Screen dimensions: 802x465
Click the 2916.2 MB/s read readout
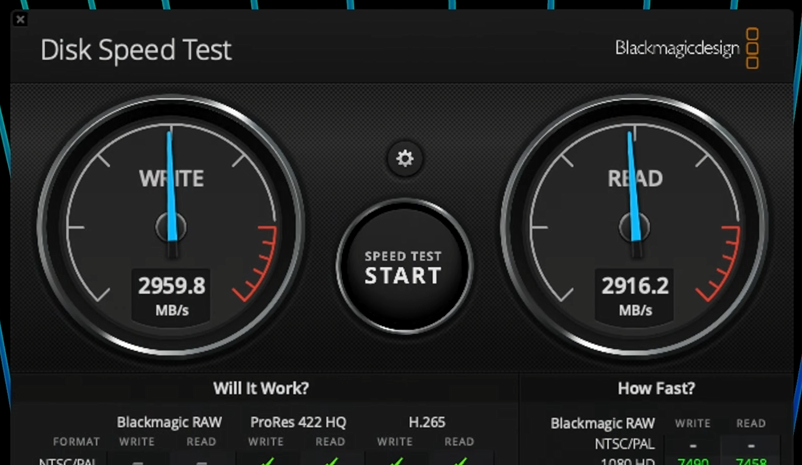tap(635, 295)
